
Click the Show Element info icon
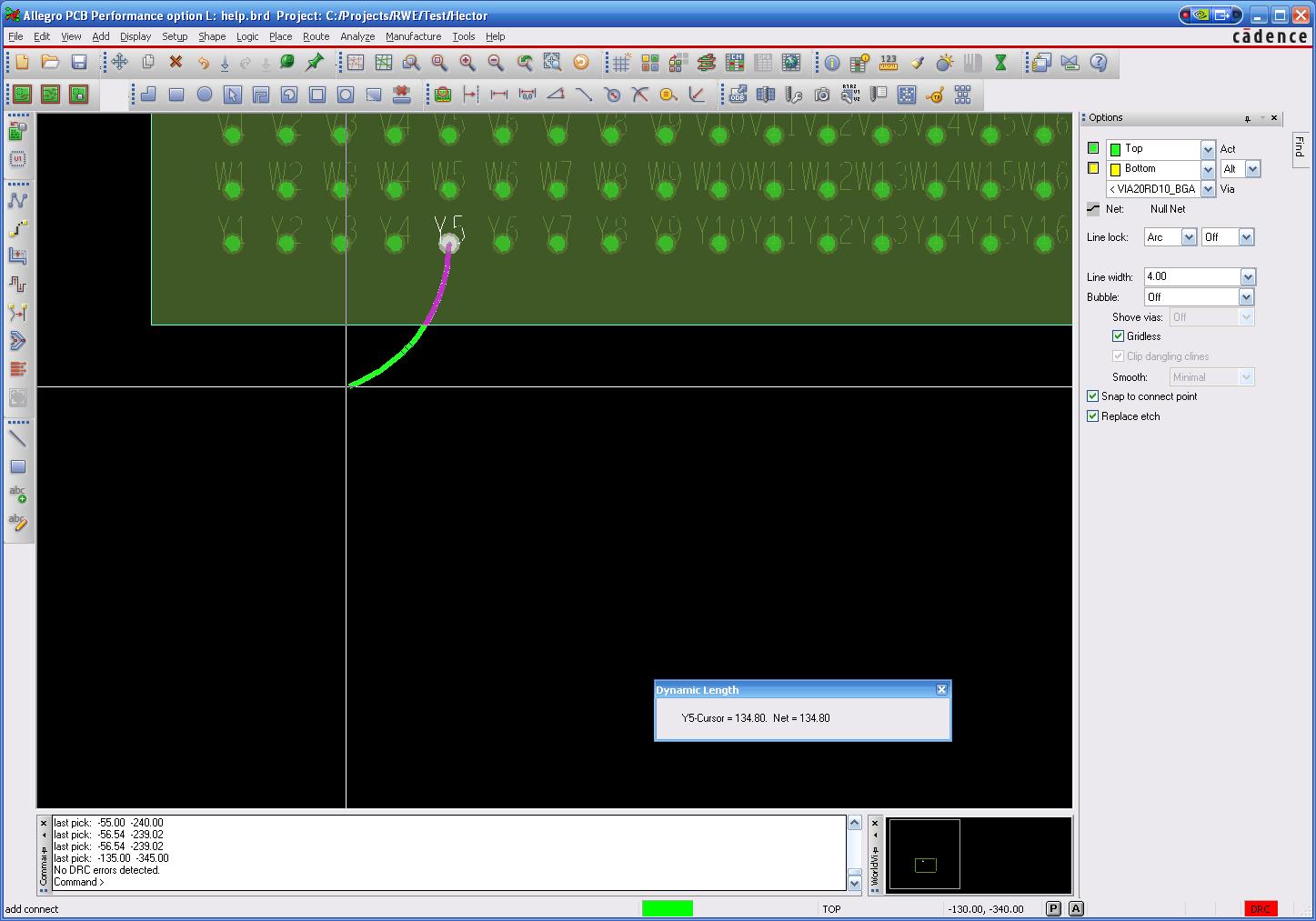point(831,63)
